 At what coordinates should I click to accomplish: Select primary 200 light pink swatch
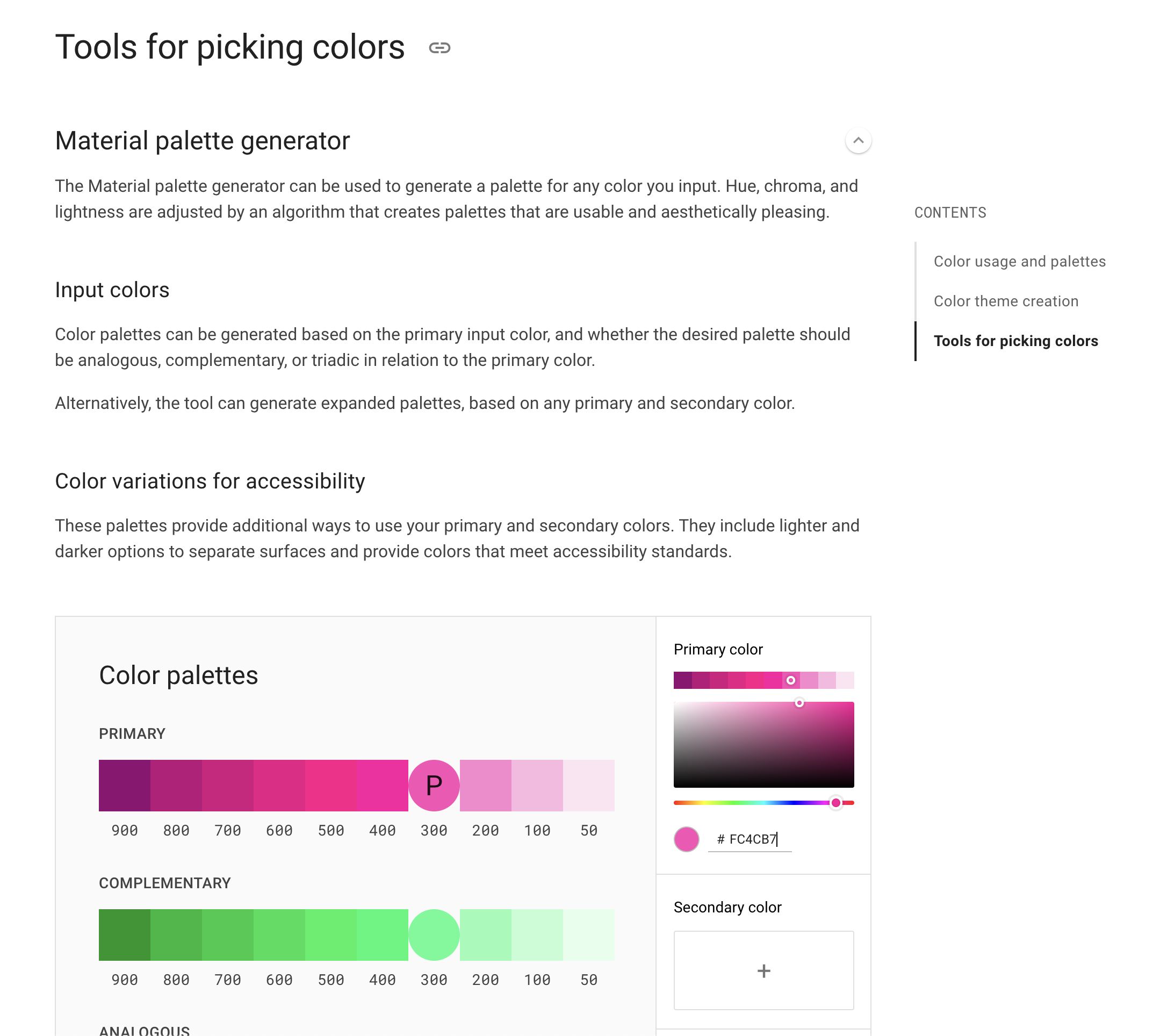click(x=486, y=786)
